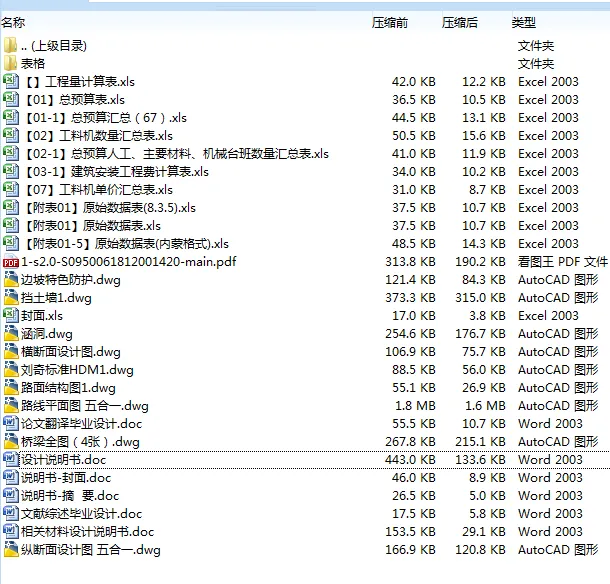Sort by the 名称 column header
The height and width of the screenshot is (584, 610).
click(x=13, y=23)
